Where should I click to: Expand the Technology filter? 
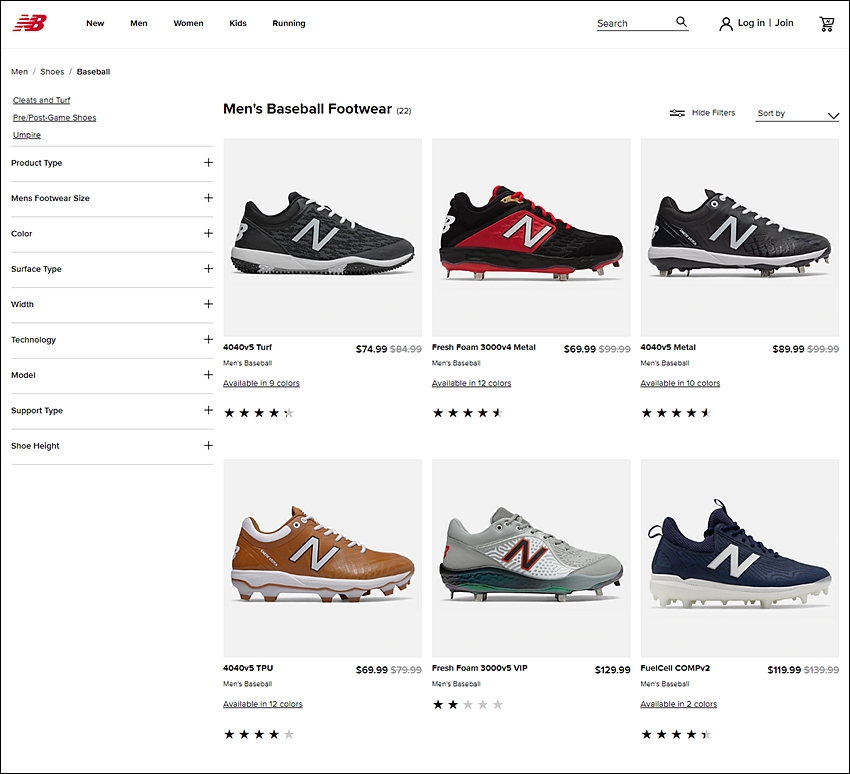(112, 340)
